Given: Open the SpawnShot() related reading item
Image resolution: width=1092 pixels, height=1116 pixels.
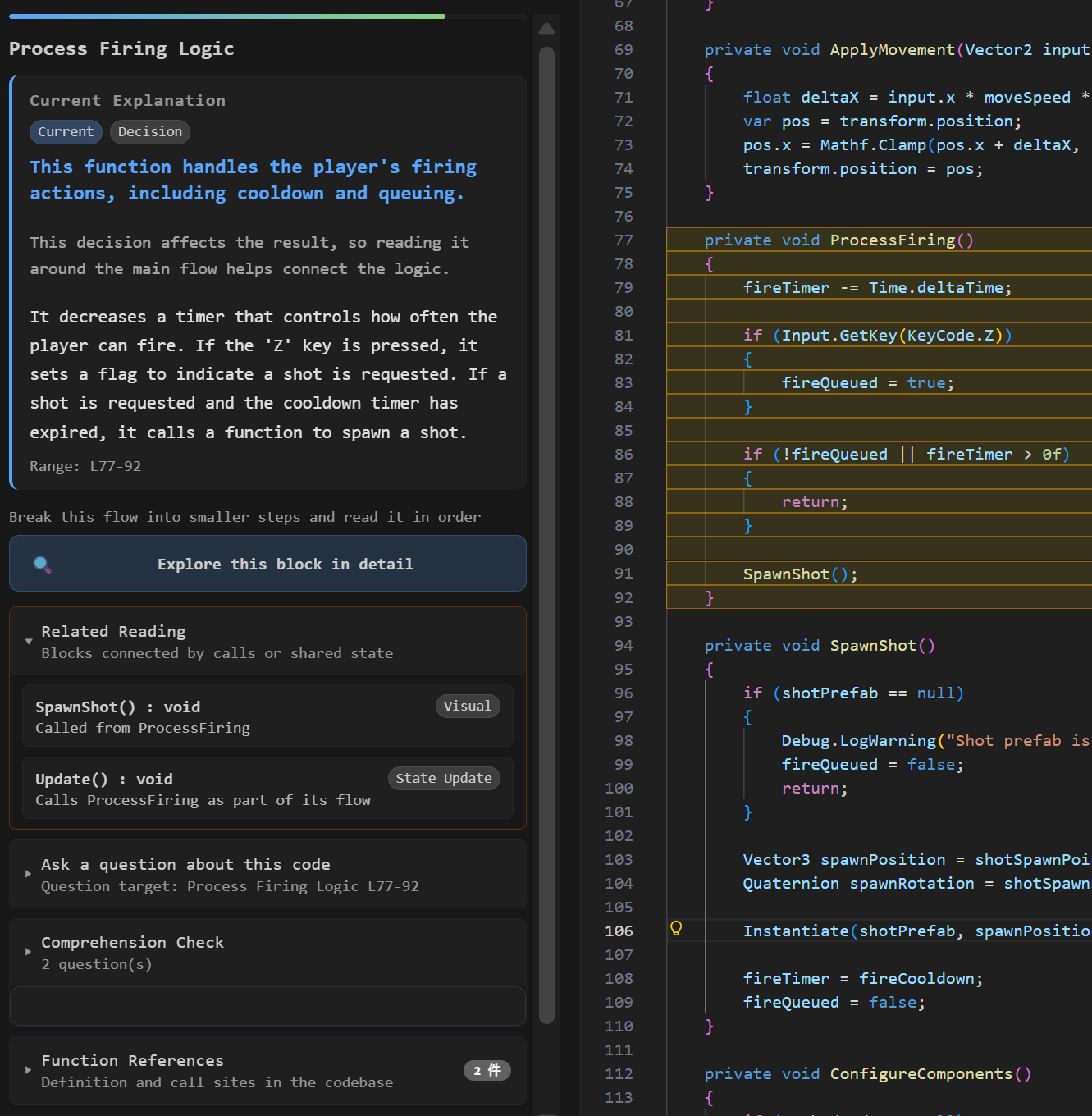Looking at the screenshot, I should click(267, 716).
